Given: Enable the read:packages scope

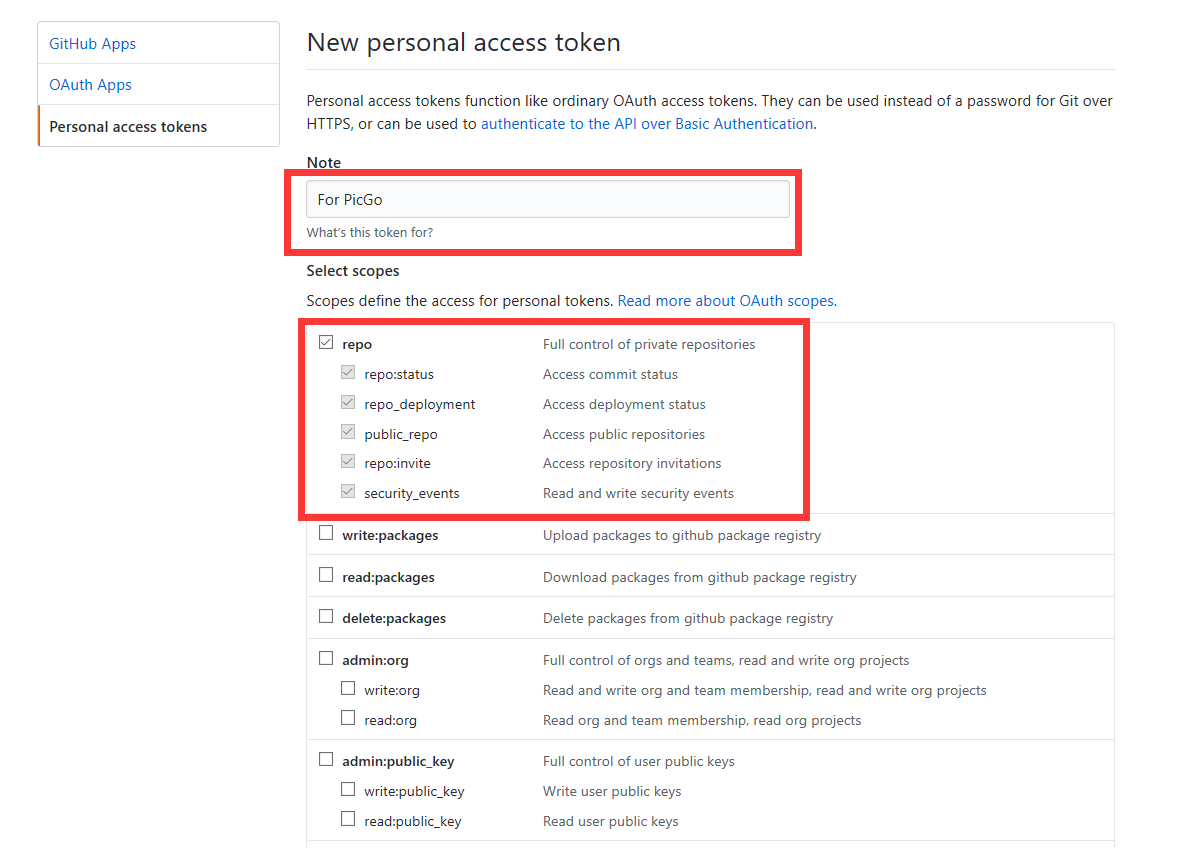Looking at the screenshot, I should pyautogui.click(x=326, y=575).
